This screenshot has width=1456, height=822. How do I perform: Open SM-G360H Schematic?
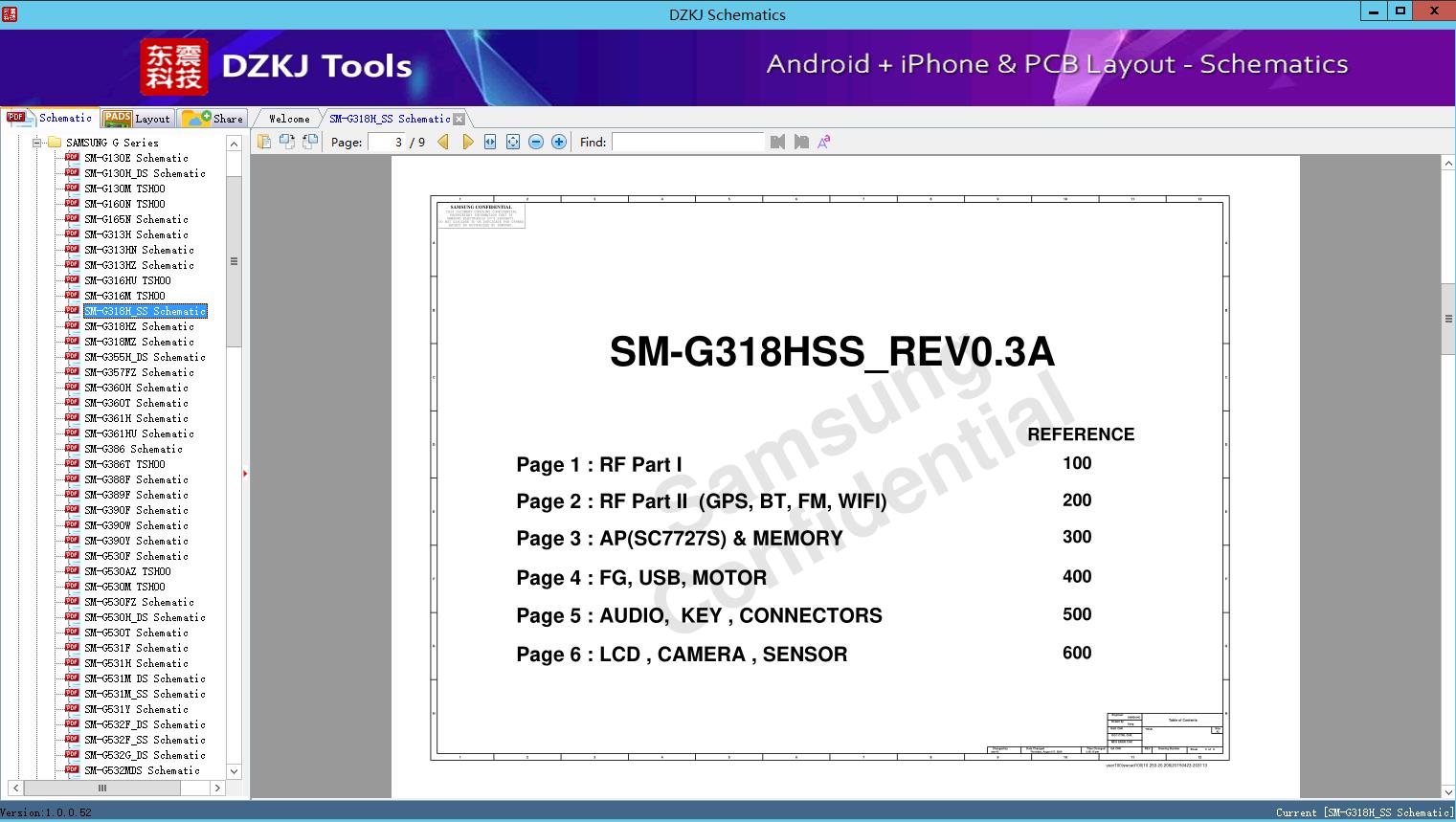coord(136,388)
